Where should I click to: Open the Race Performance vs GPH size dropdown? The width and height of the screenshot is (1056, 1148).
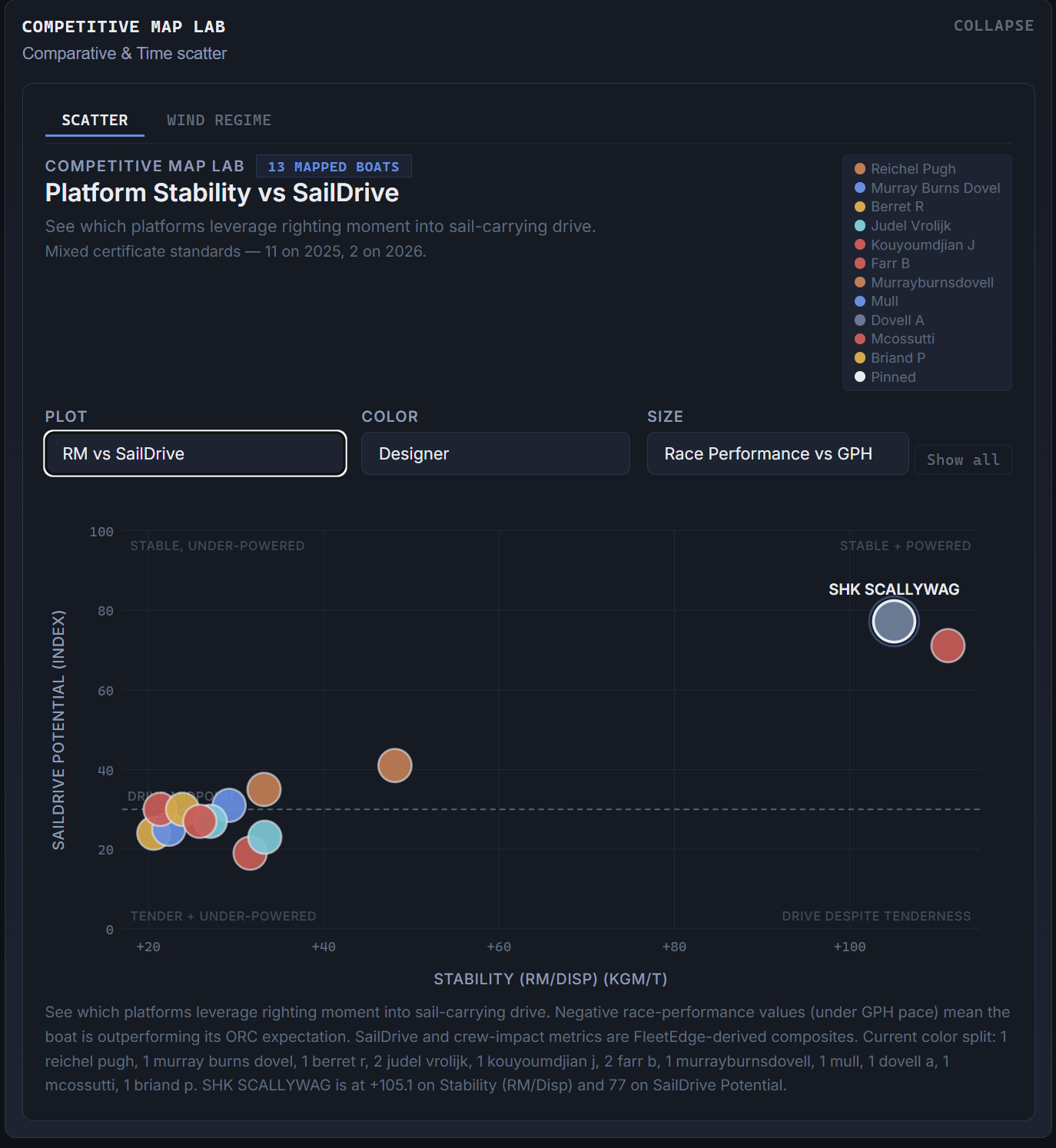pyautogui.click(x=778, y=453)
